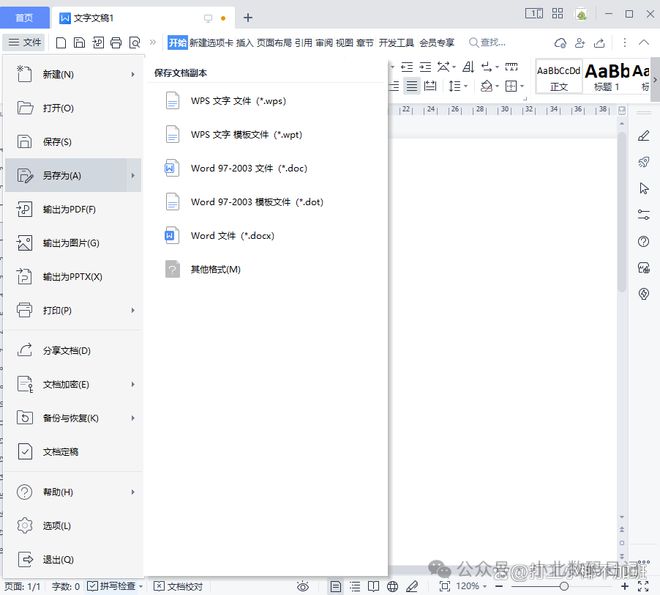Expand submenu arrow beside 新建(N)
Screen dimensions: 660x595
point(133,74)
